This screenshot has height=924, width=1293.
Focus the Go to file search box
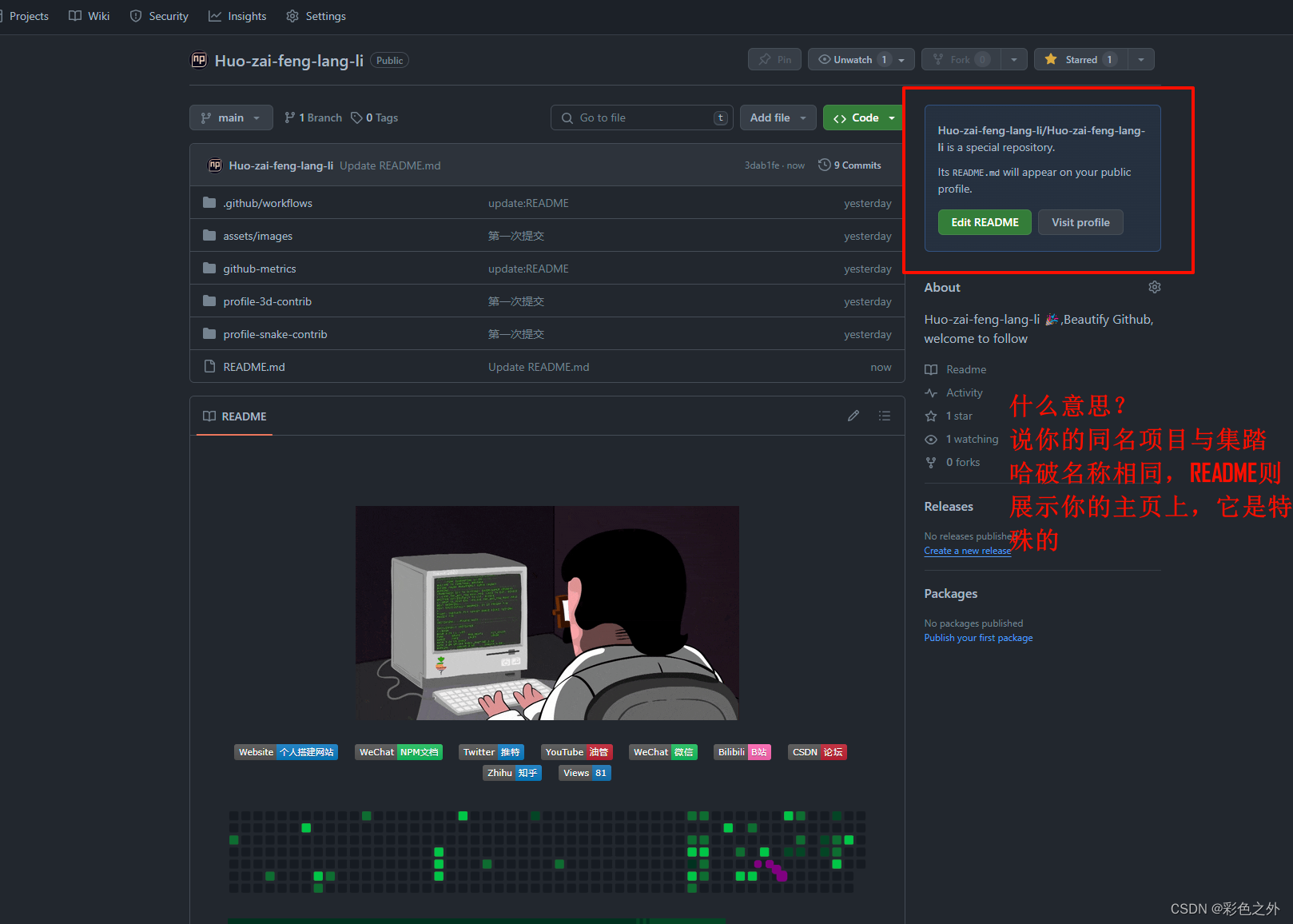[x=642, y=117]
